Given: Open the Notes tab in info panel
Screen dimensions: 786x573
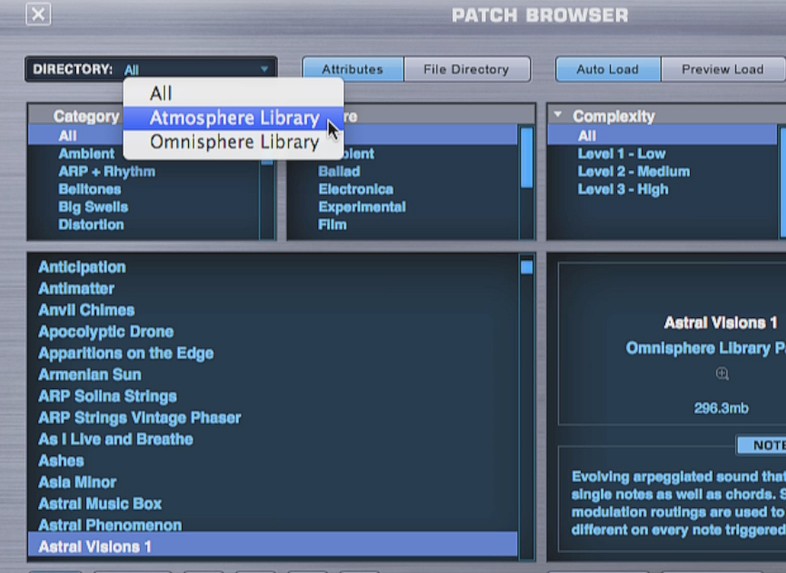Looking at the screenshot, I should tap(762, 445).
